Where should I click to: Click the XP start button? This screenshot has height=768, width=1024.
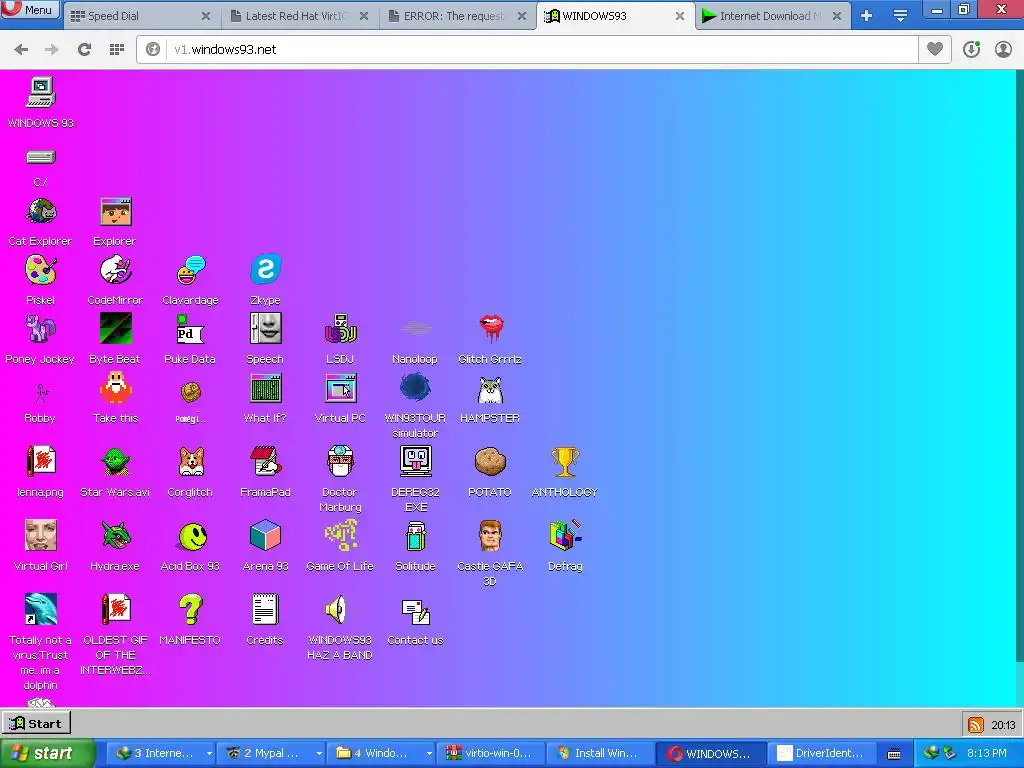46,753
